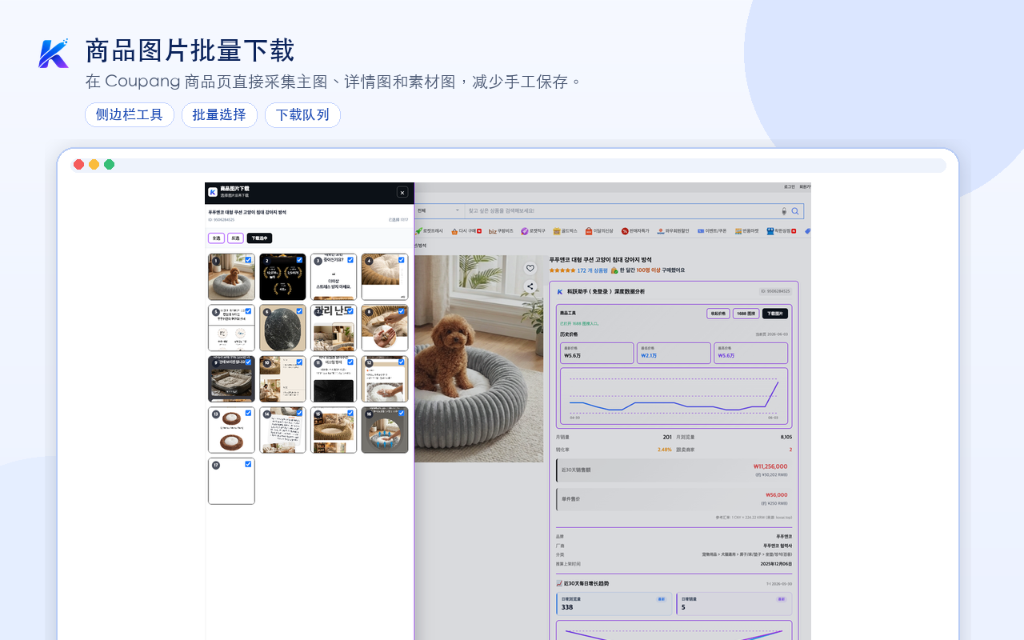Open the biz Coupang Biz category link
Screen dimensions: 1024x640
tap(501, 231)
